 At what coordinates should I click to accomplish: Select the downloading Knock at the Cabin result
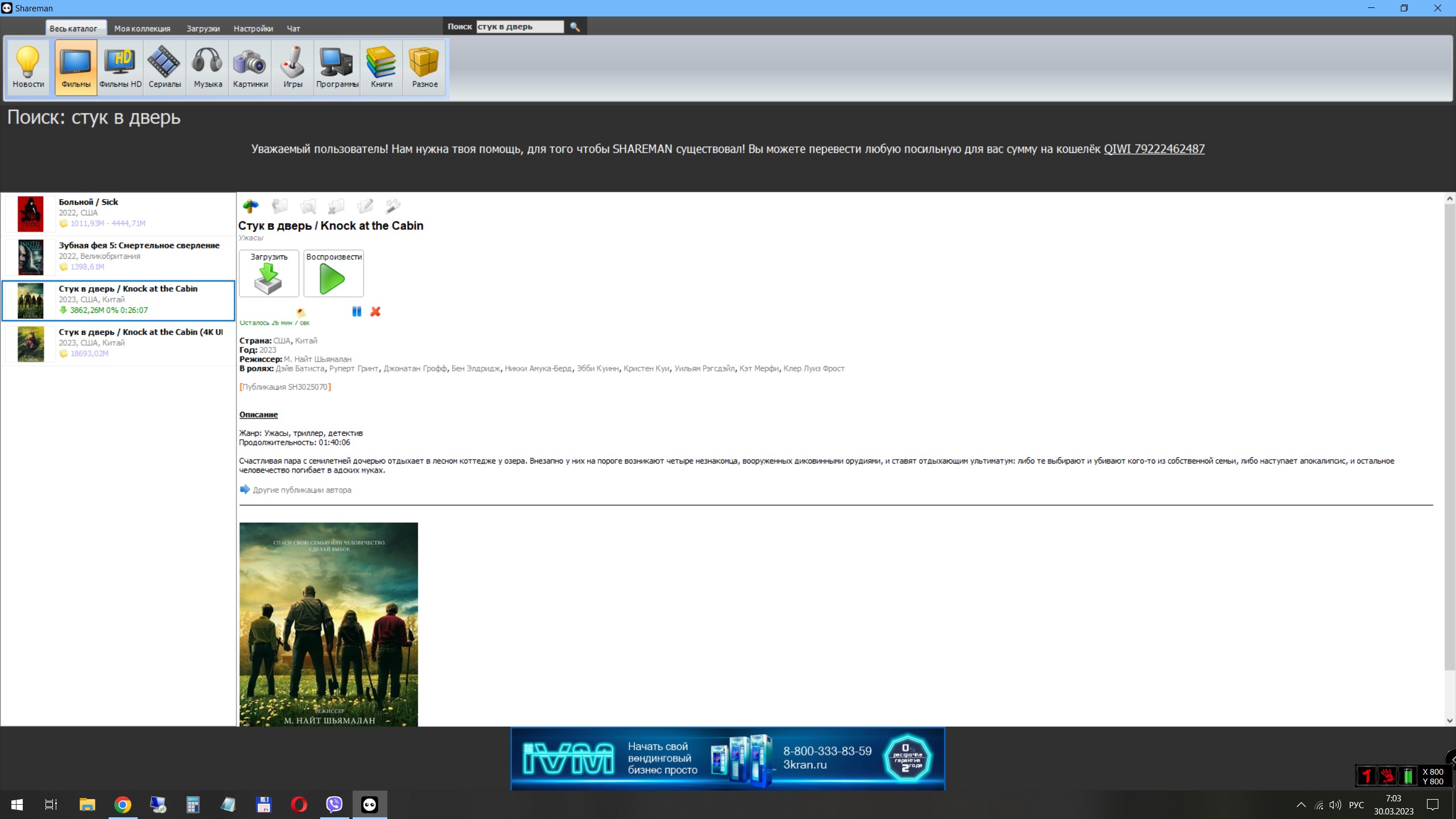pyautogui.click(x=118, y=300)
